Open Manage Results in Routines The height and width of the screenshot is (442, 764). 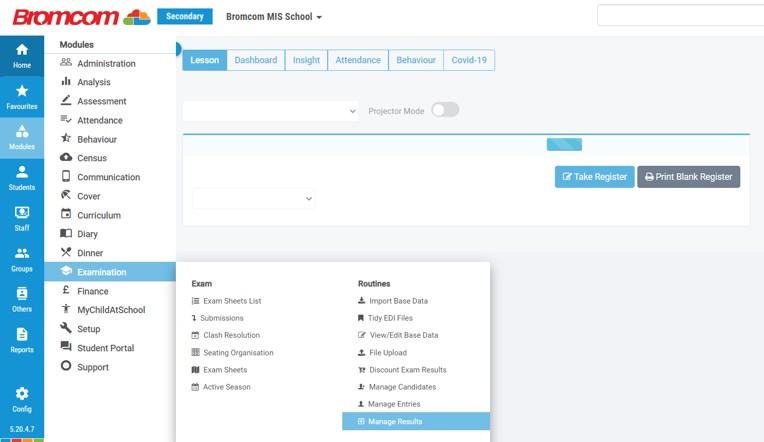[416, 421]
